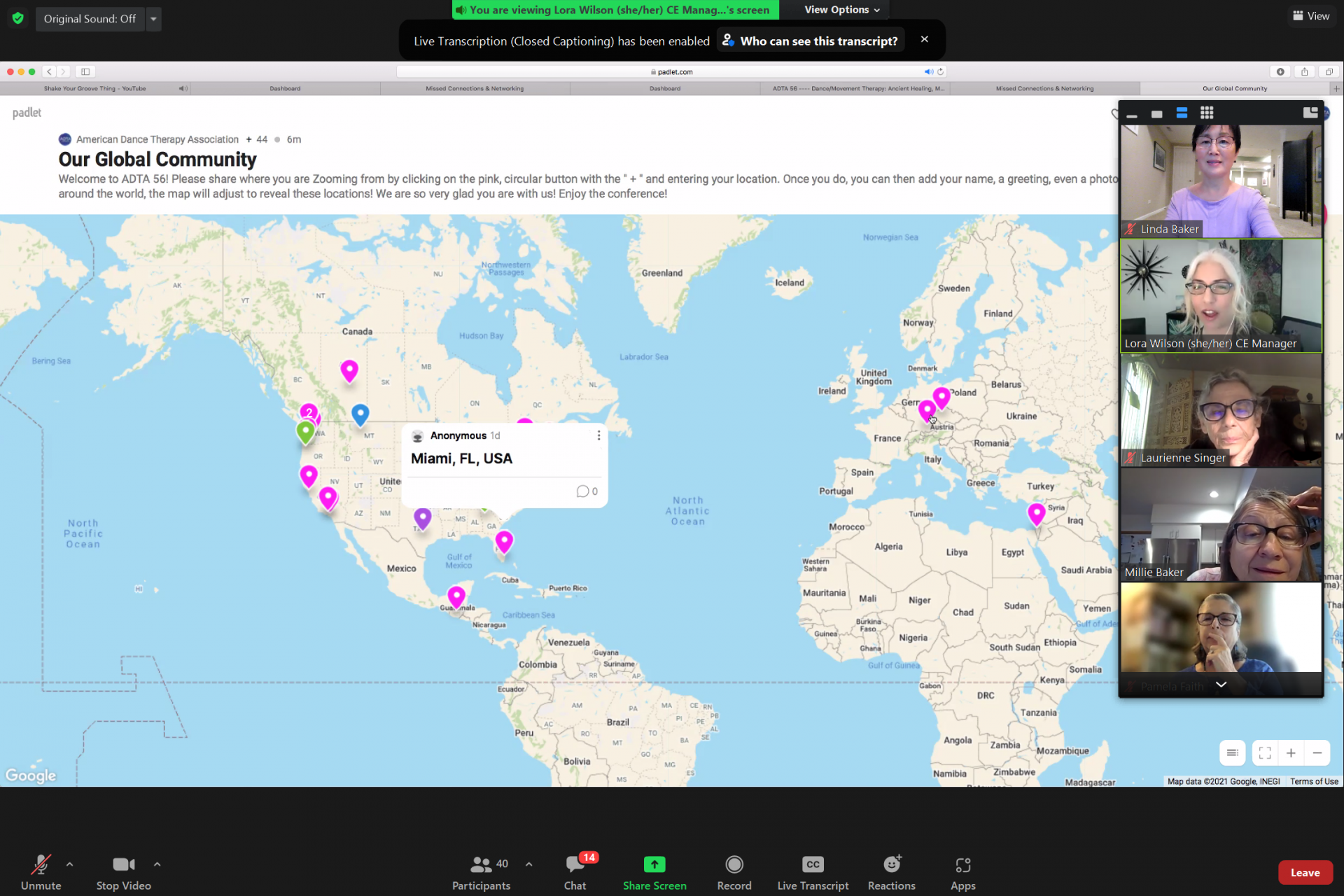Click the purple pin in Texas
Image resolution: width=1344 pixels, height=896 pixels.
(x=422, y=519)
